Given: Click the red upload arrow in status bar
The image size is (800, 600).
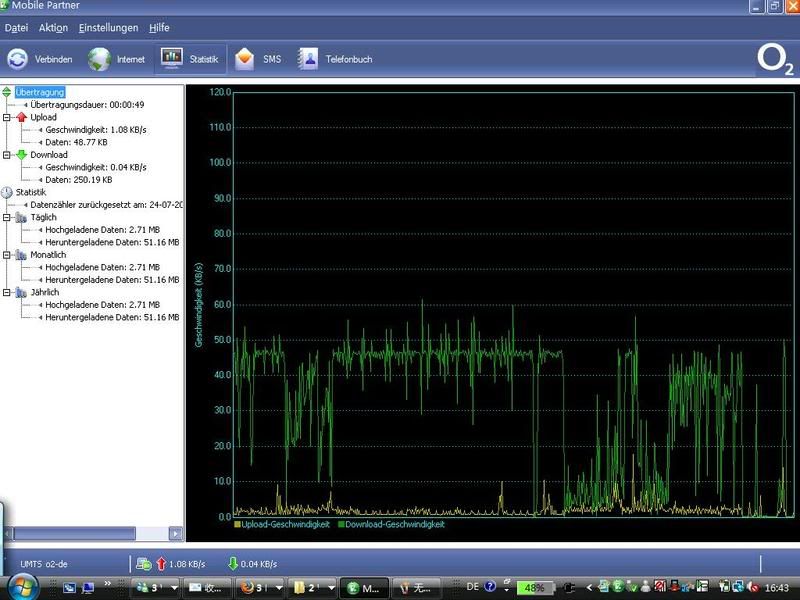Looking at the screenshot, I should [x=162, y=564].
